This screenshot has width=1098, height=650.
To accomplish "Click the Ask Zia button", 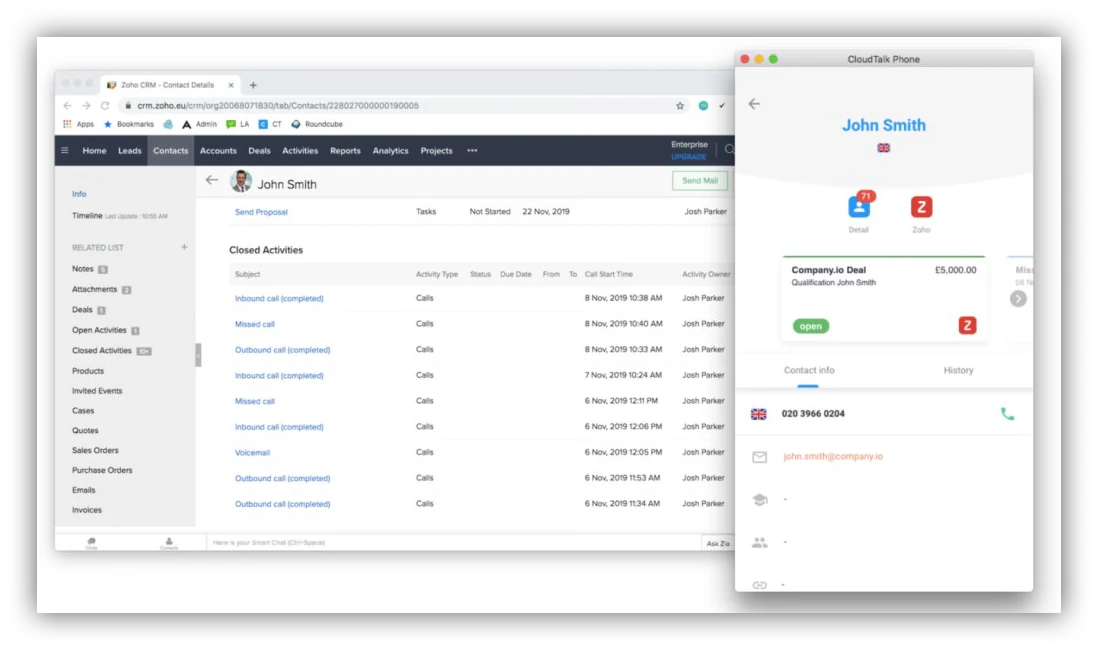I will (718, 544).
